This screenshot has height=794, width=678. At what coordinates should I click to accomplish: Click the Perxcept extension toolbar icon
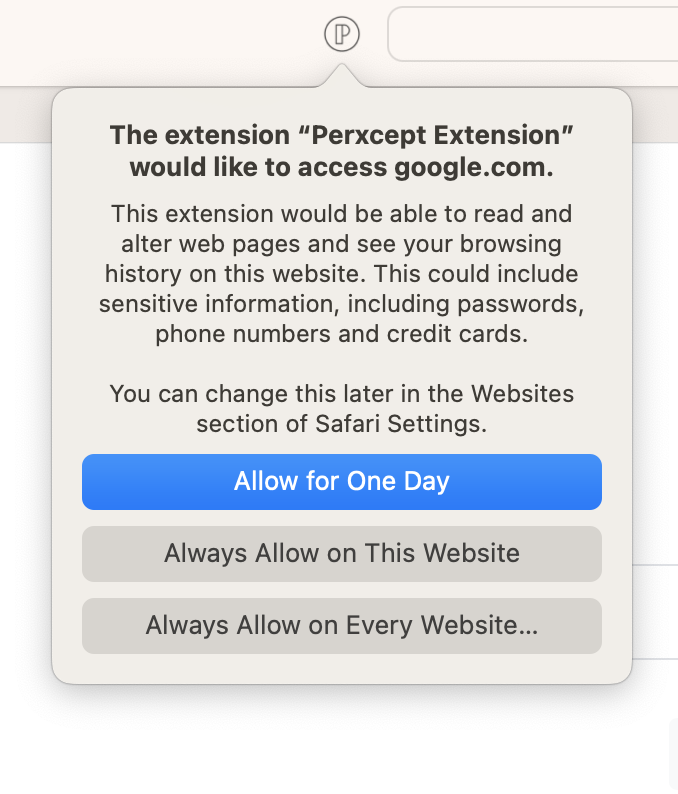click(x=342, y=34)
